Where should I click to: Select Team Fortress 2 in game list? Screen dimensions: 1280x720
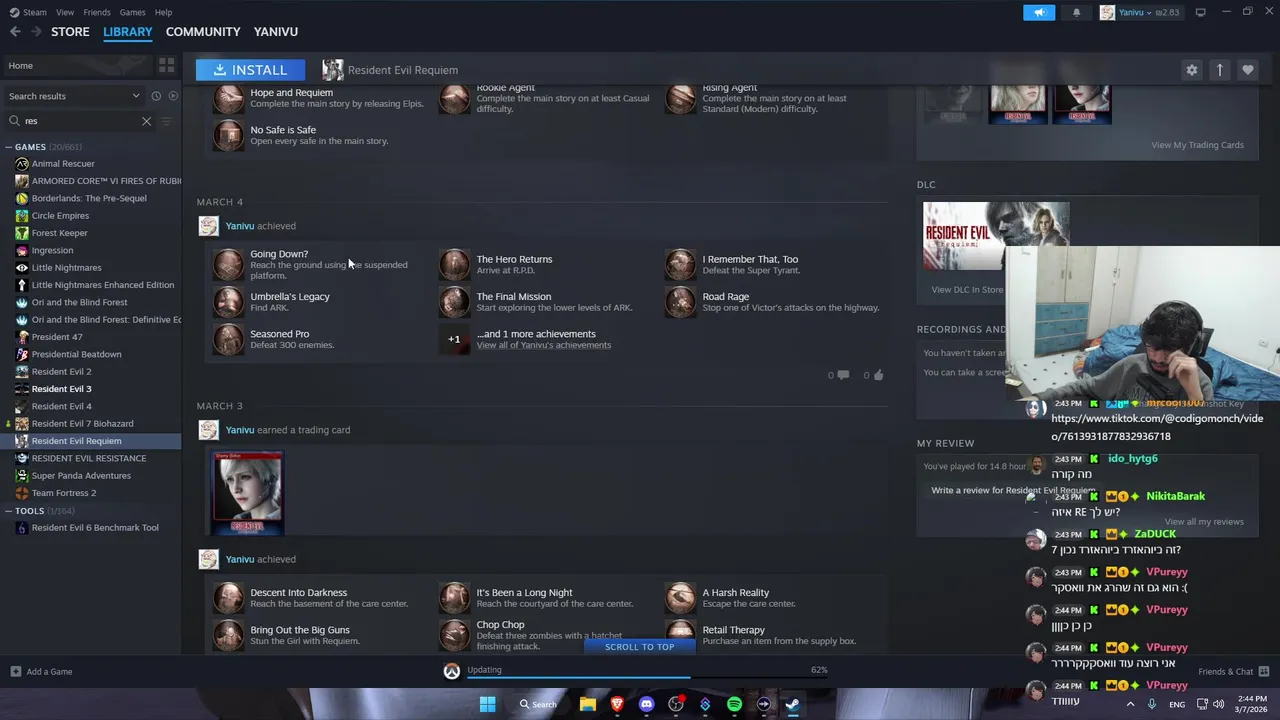point(64,493)
